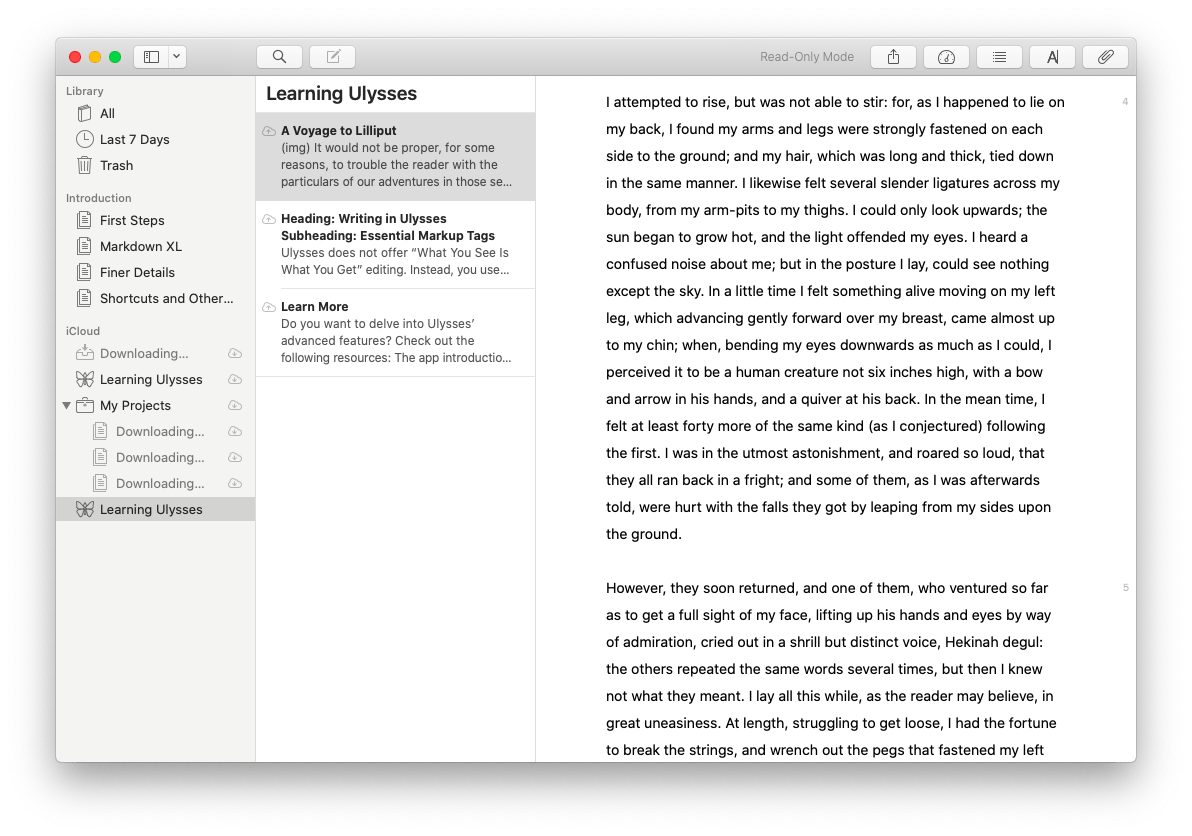Open the search magnifier tool
The height and width of the screenshot is (836, 1192).
(279, 57)
